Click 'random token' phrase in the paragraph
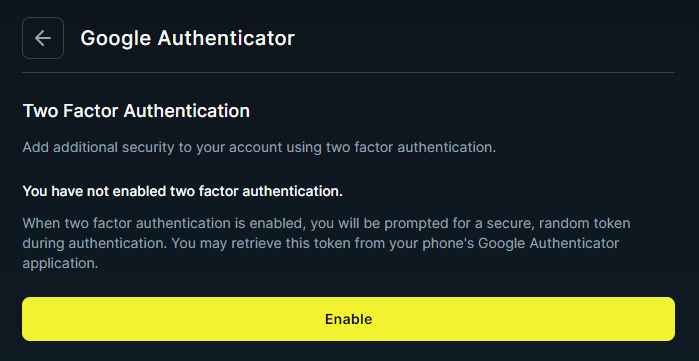699x361 pixels. pos(584,223)
